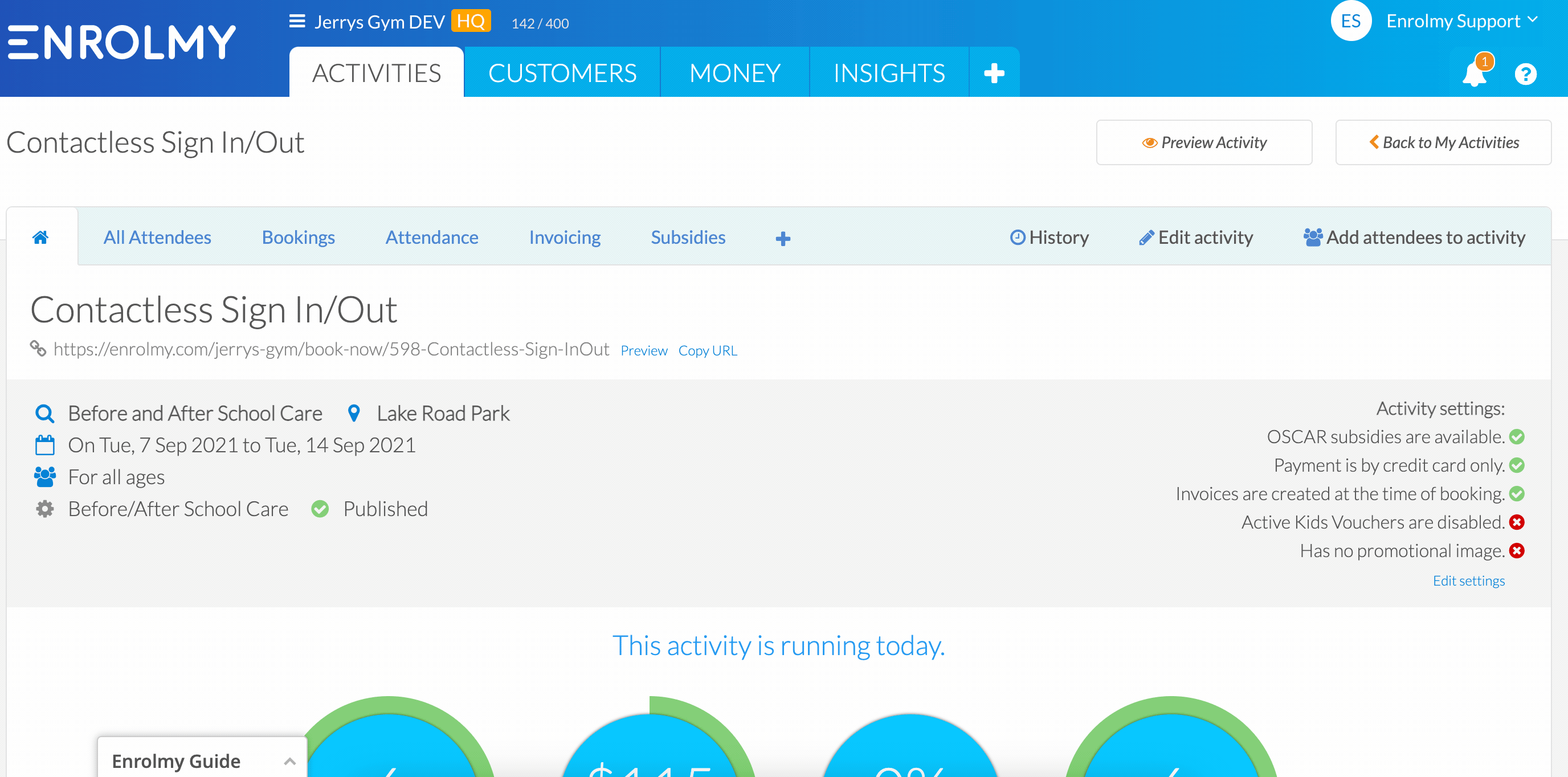Click the red cross by promotional image

(1517, 551)
